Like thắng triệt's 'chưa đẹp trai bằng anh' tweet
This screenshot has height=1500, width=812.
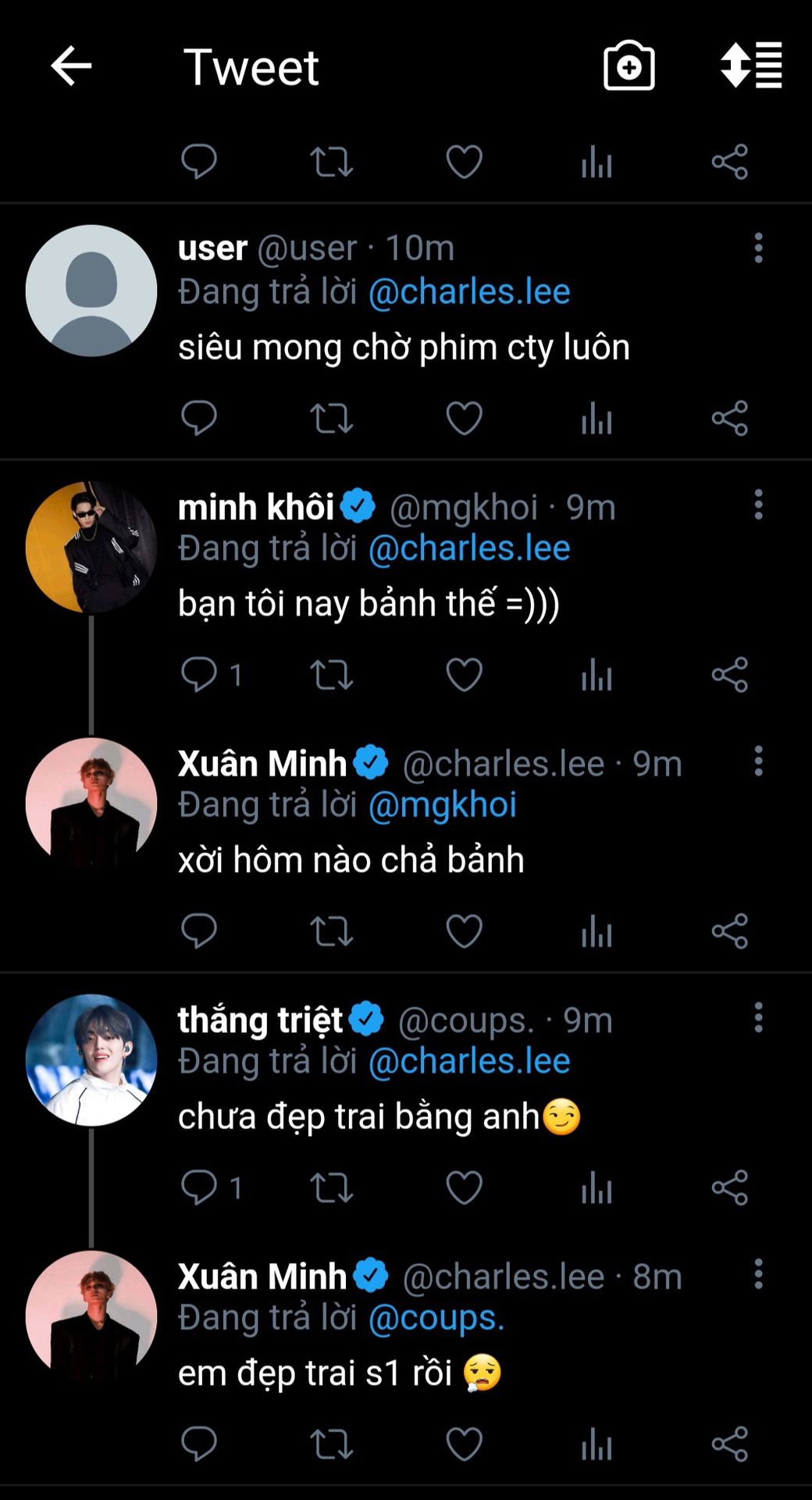464,1188
